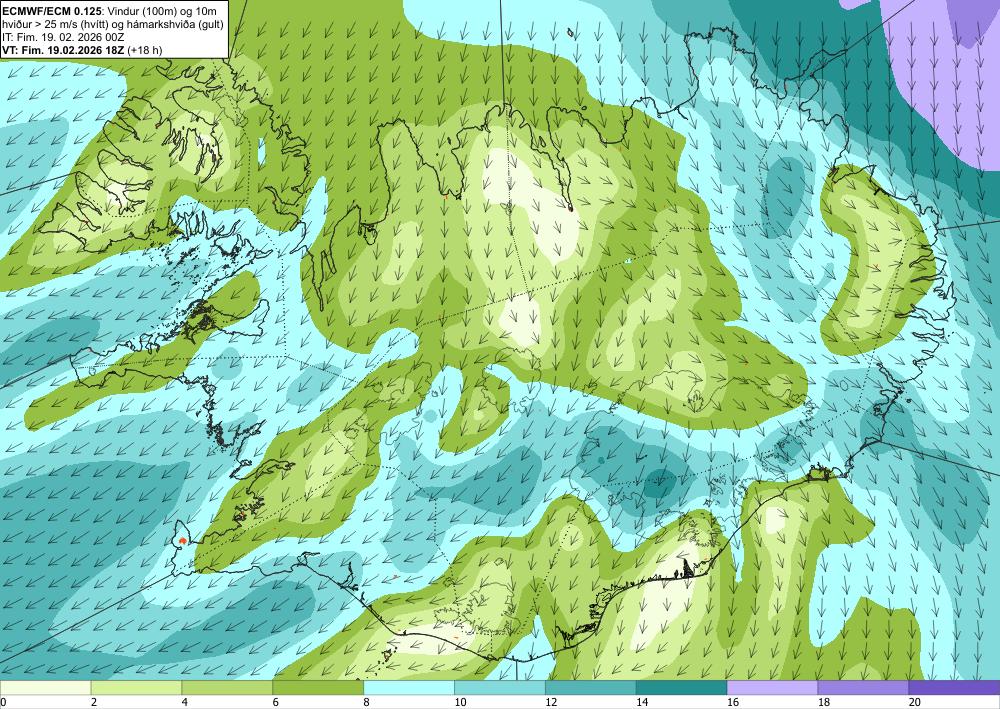Click the 'IT: Fim. 19. 02. 2026 00Z' line
1000x709 pixels.
pyautogui.click(x=63, y=37)
